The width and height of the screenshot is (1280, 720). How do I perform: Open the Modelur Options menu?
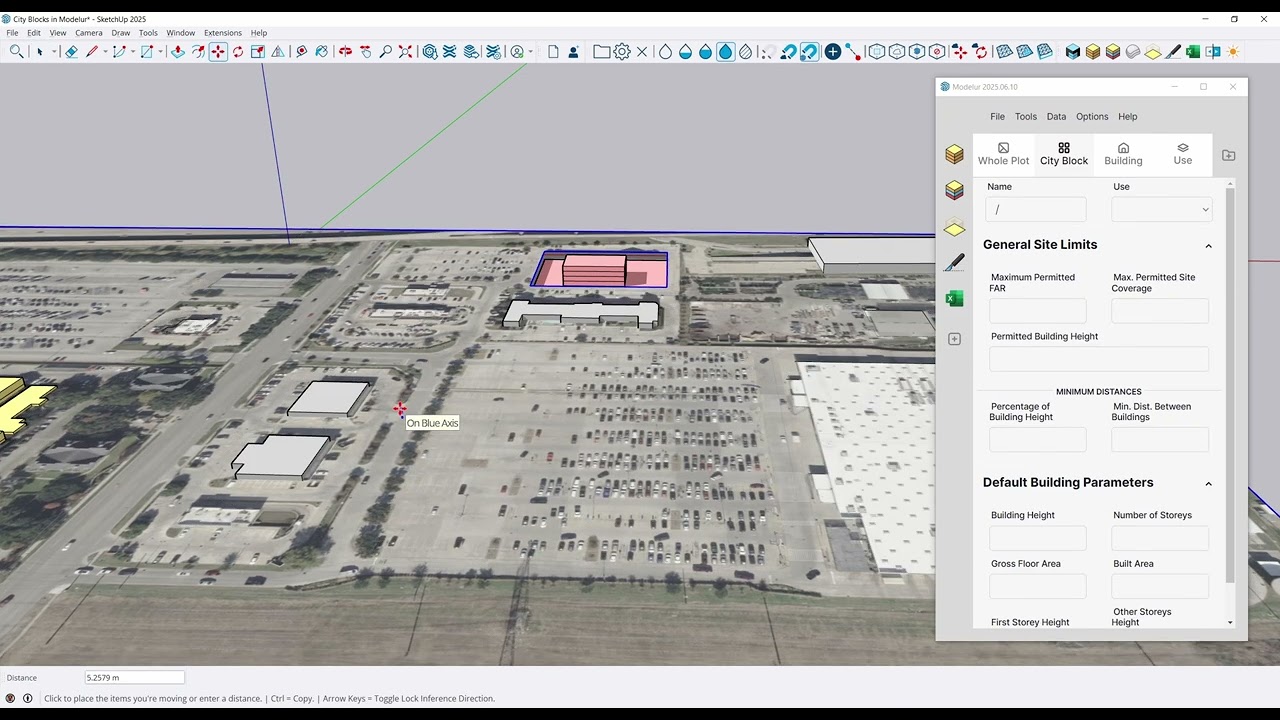pyautogui.click(x=1092, y=117)
